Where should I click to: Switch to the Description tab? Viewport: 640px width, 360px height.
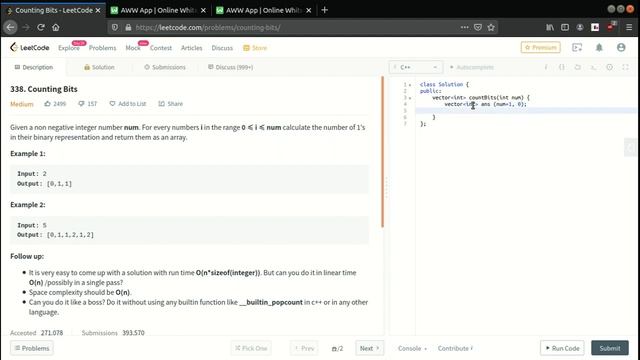pos(33,67)
